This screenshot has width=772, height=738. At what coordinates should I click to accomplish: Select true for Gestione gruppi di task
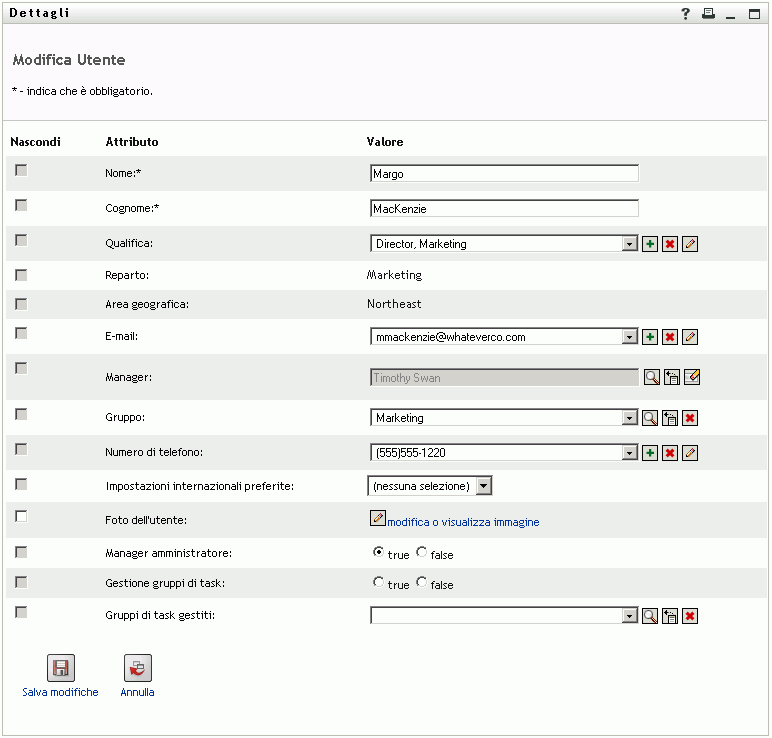click(x=379, y=582)
